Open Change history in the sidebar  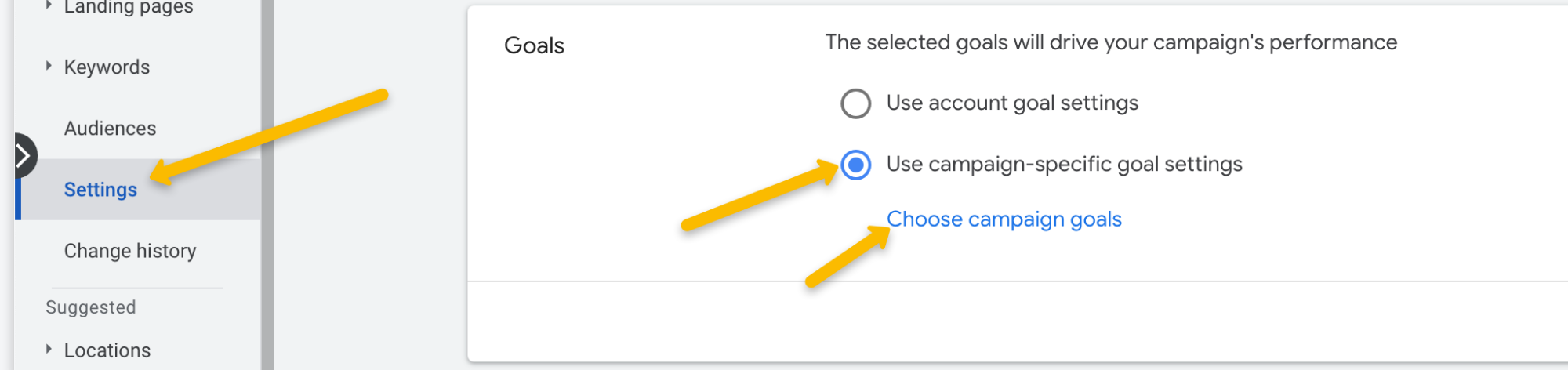coord(130,251)
